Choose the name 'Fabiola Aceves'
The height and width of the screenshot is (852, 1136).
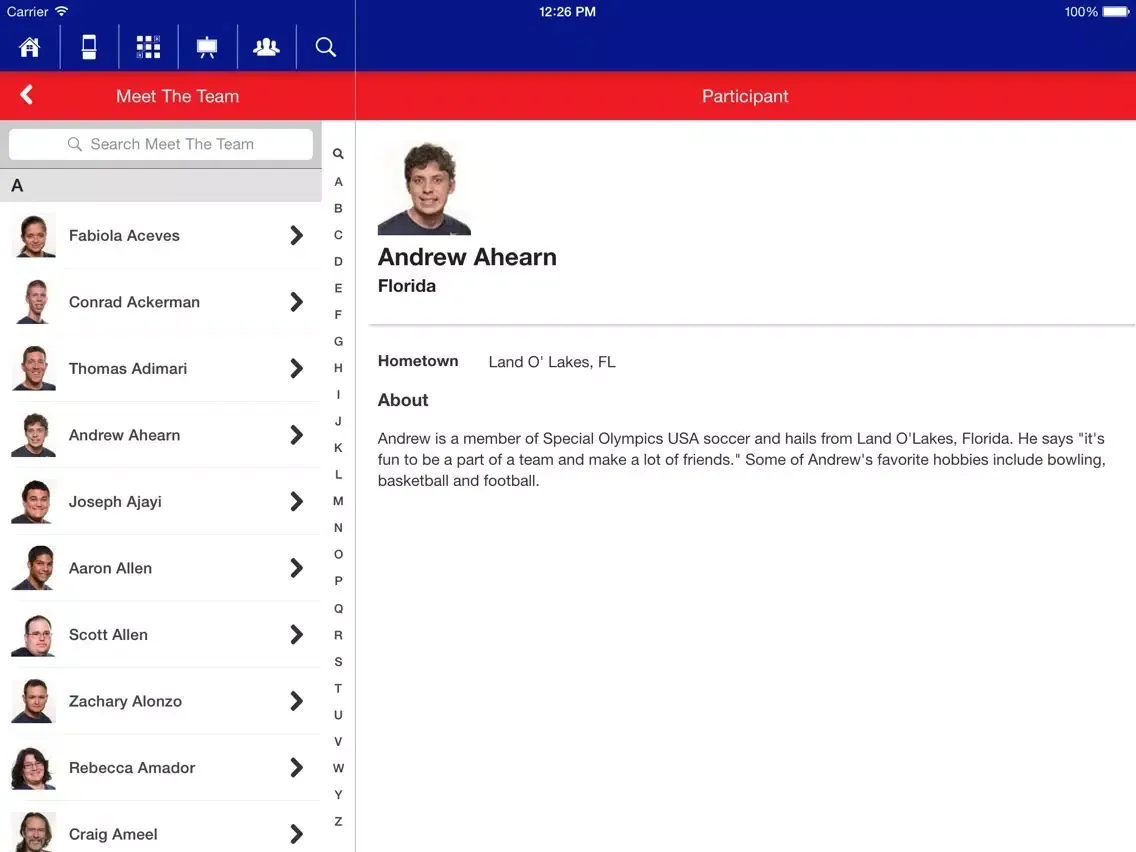(124, 235)
